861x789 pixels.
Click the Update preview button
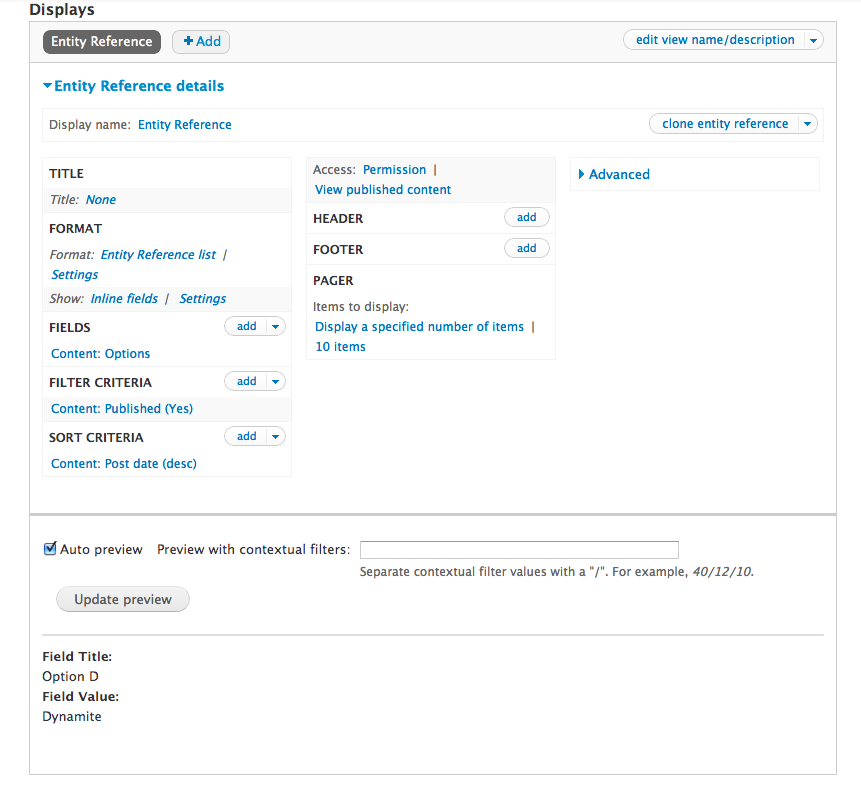tap(122, 599)
